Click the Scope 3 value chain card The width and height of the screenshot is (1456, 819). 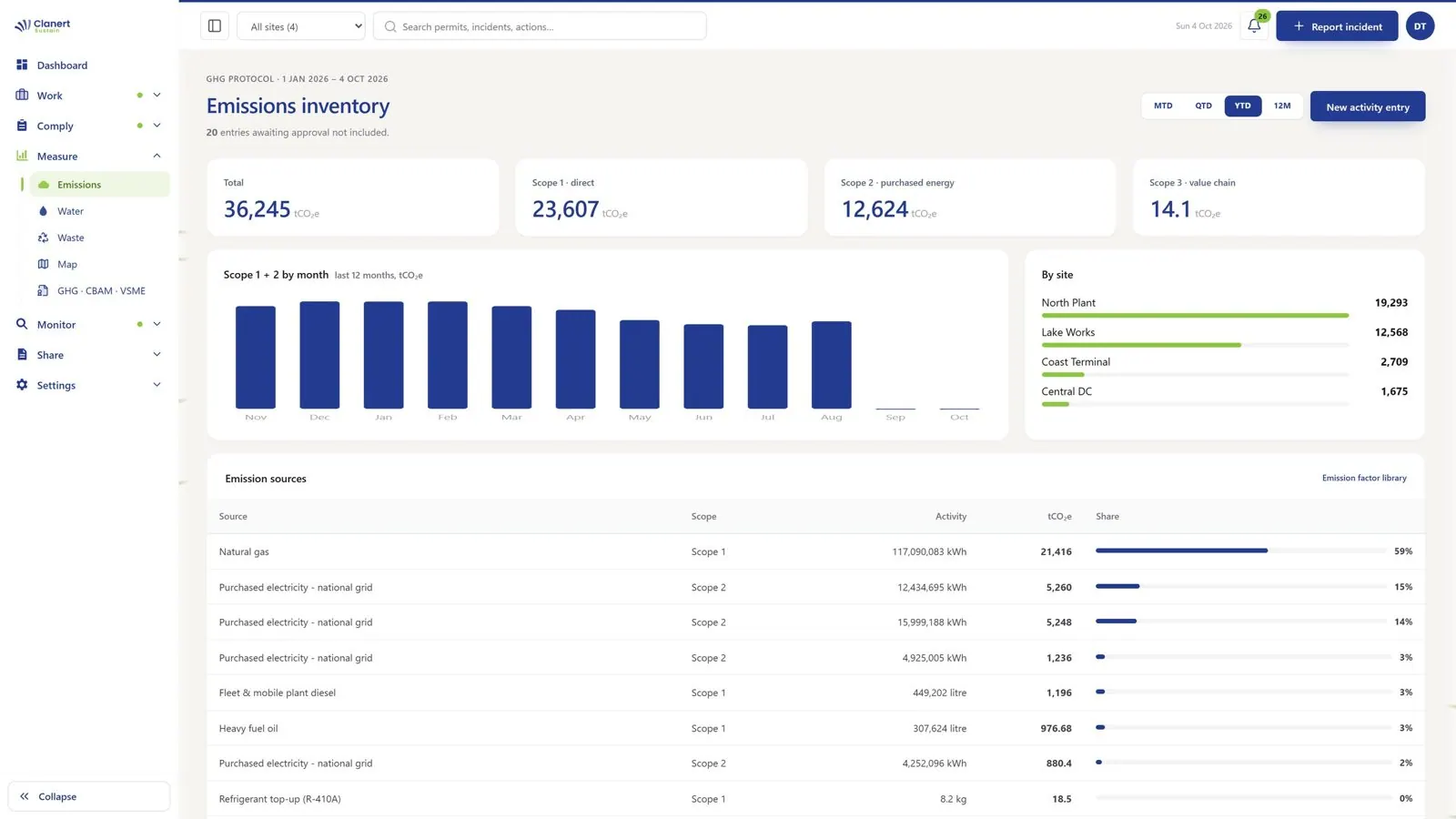(1279, 197)
